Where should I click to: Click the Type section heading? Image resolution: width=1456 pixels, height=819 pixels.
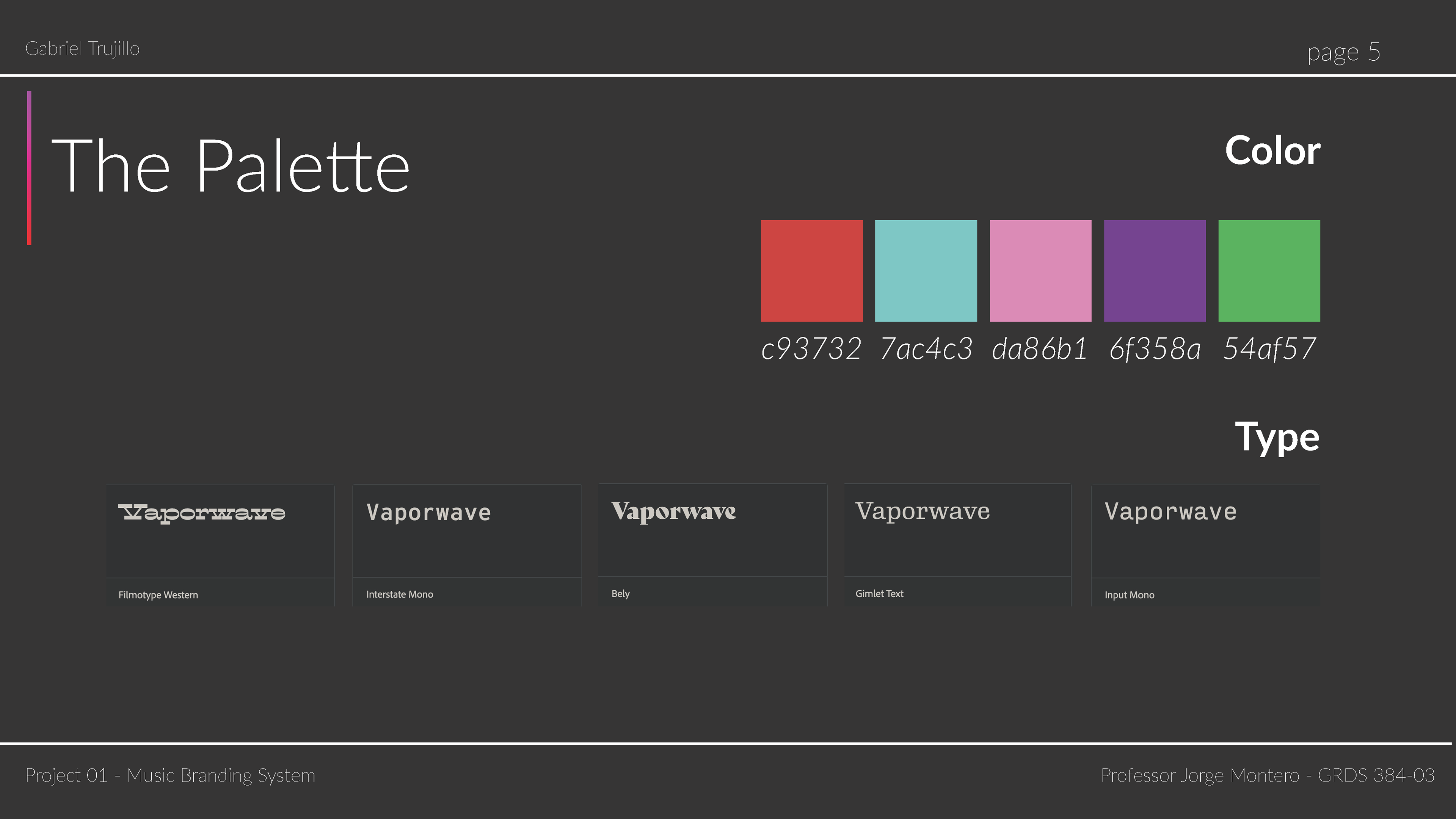[x=1276, y=437]
